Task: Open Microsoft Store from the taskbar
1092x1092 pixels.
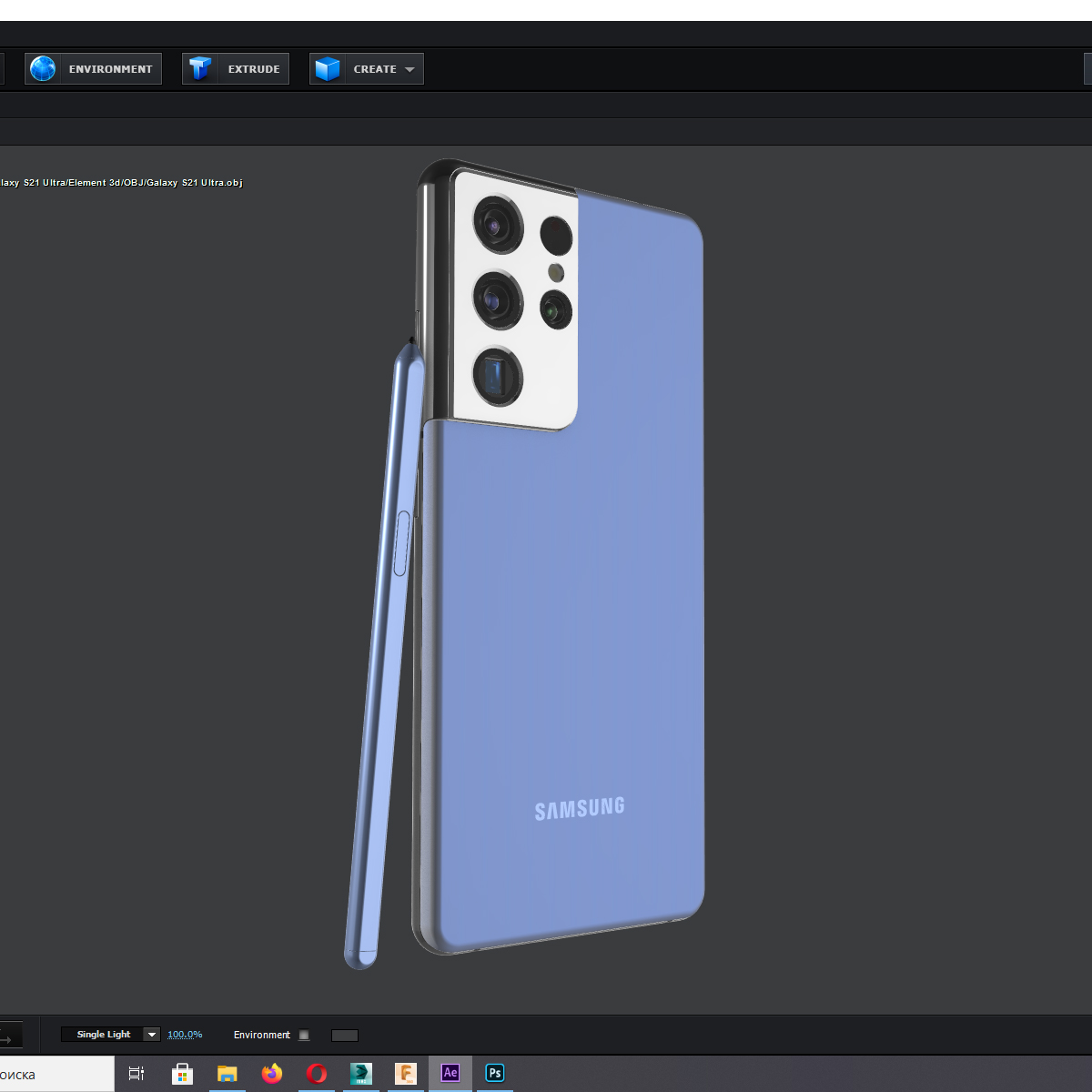Action: pos(182,1074)
